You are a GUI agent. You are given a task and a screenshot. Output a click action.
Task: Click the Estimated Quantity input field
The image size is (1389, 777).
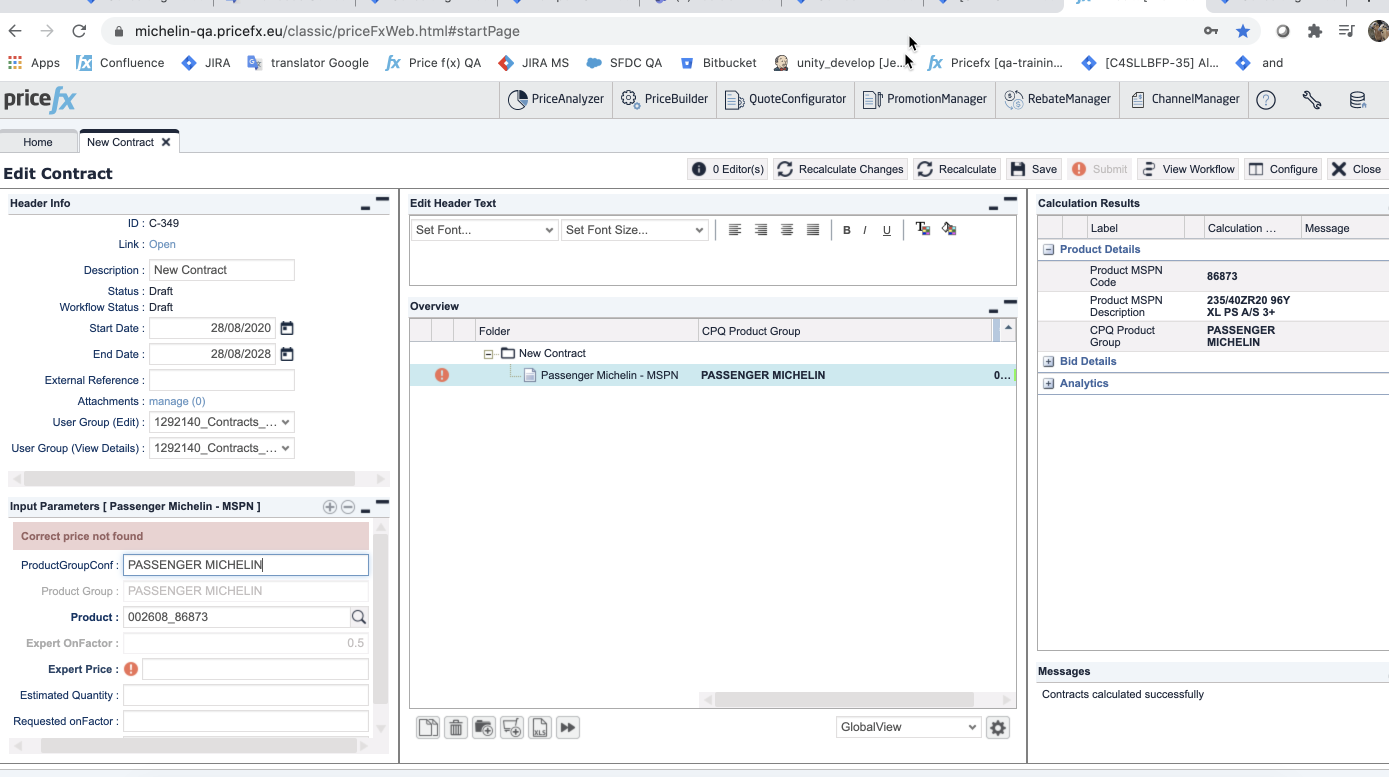245,695
